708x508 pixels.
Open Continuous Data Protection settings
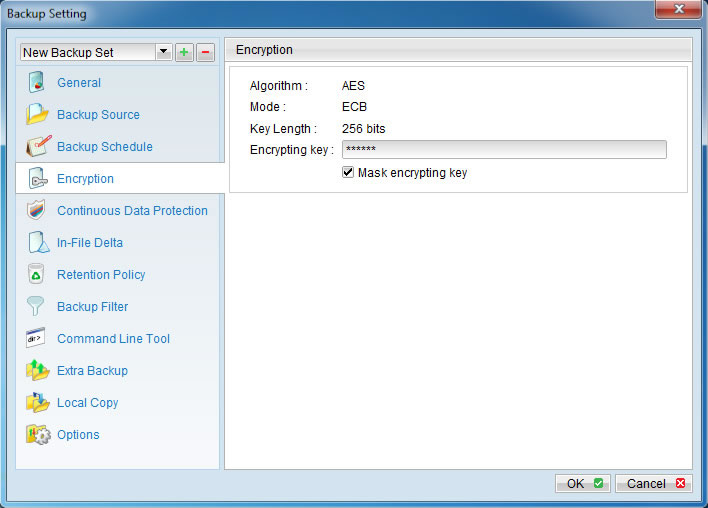click(132, 211)
